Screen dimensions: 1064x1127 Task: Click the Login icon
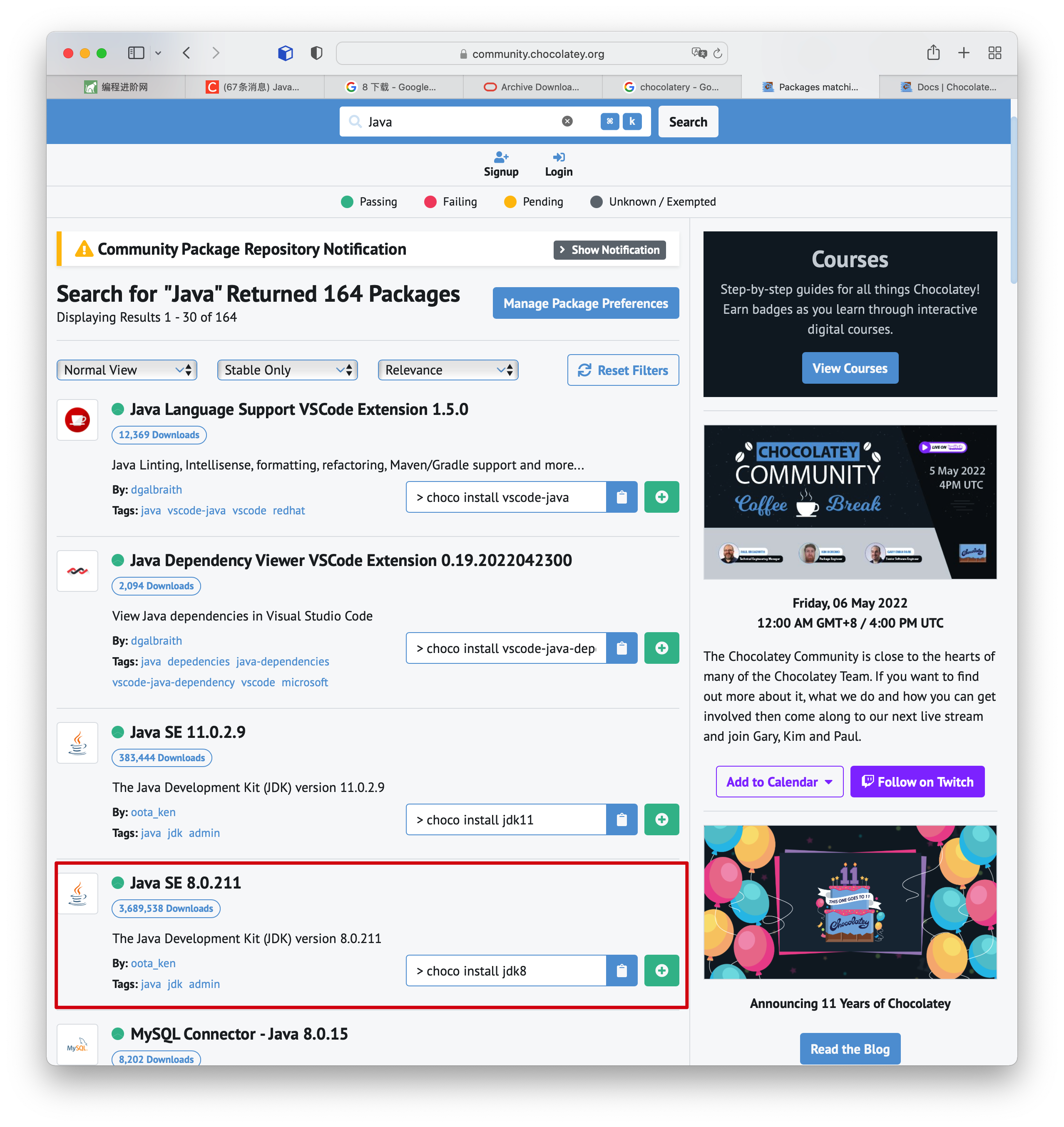coord(559,157)
